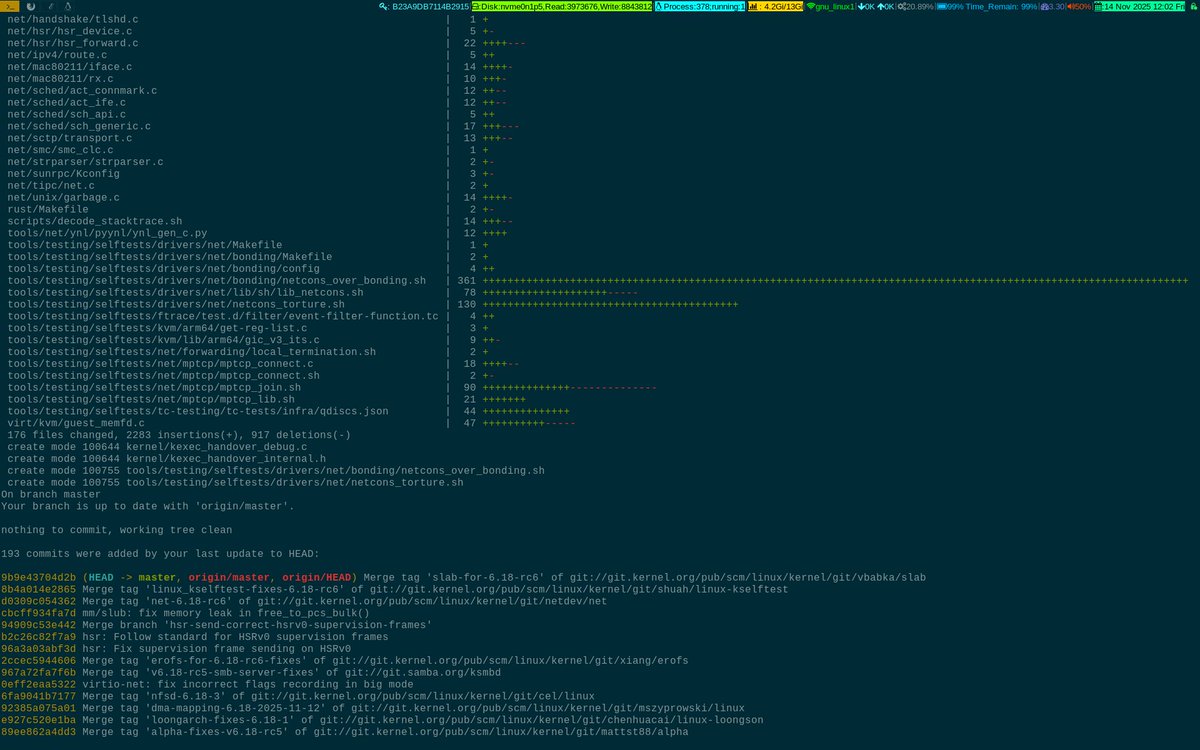This screenshot has height=750, width=1200.
Task: Click the water droplet workspace icon
Action: click(68, 7)
